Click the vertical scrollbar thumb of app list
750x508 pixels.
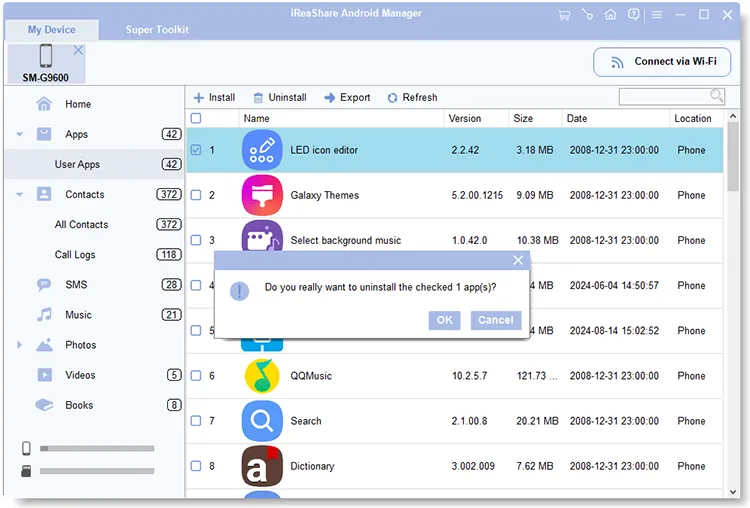coord(733,157)
